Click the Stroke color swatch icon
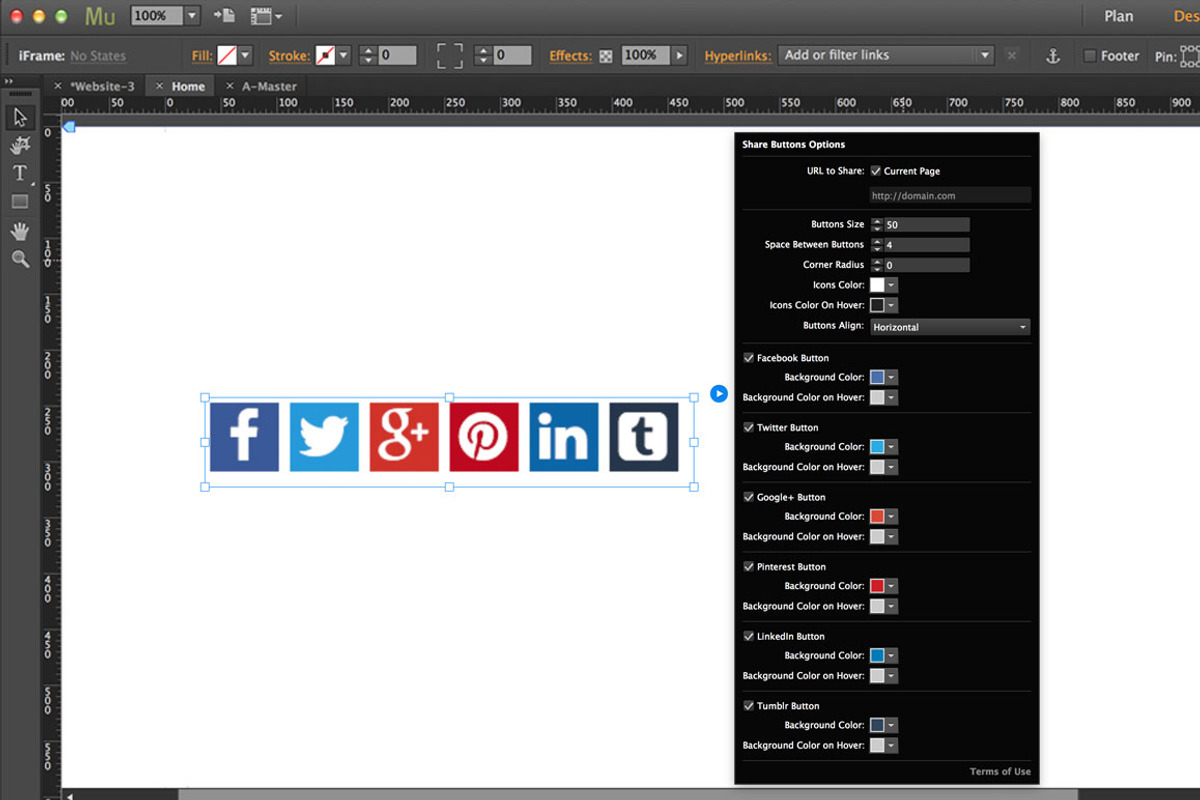The width and height of the screenshot is (1200, 800). pos(325,56)
